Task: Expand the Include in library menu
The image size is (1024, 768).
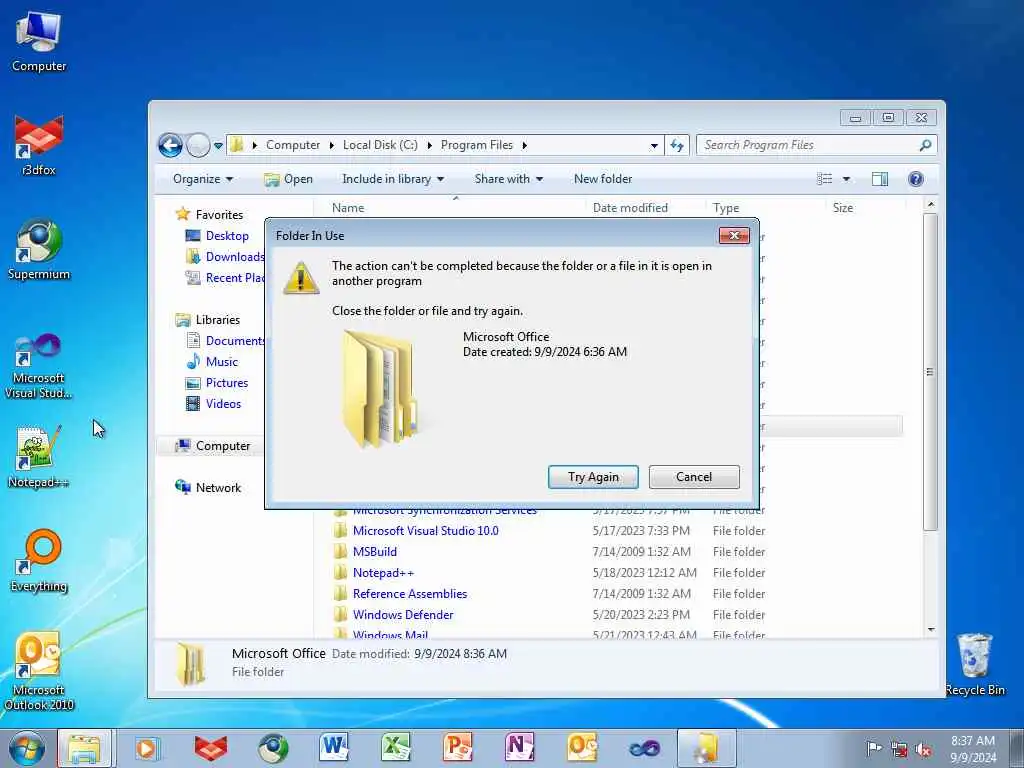Action: (x=392, y=179)
